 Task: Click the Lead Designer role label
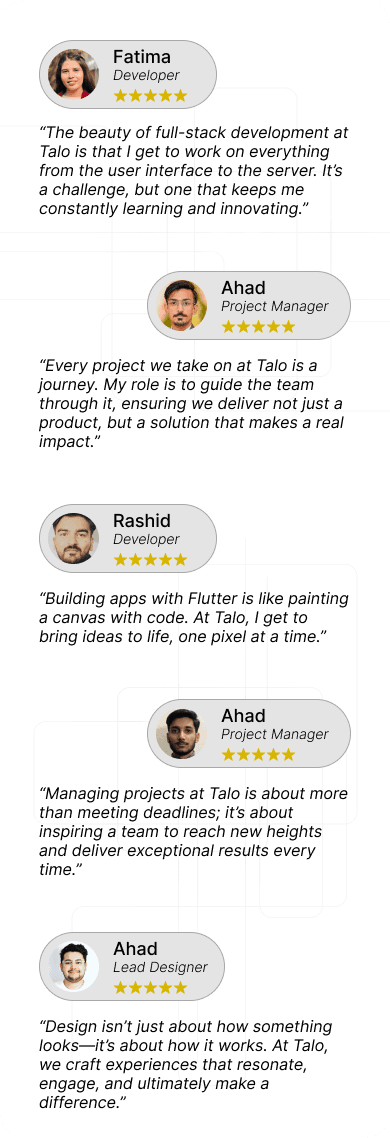click(161, 967)
